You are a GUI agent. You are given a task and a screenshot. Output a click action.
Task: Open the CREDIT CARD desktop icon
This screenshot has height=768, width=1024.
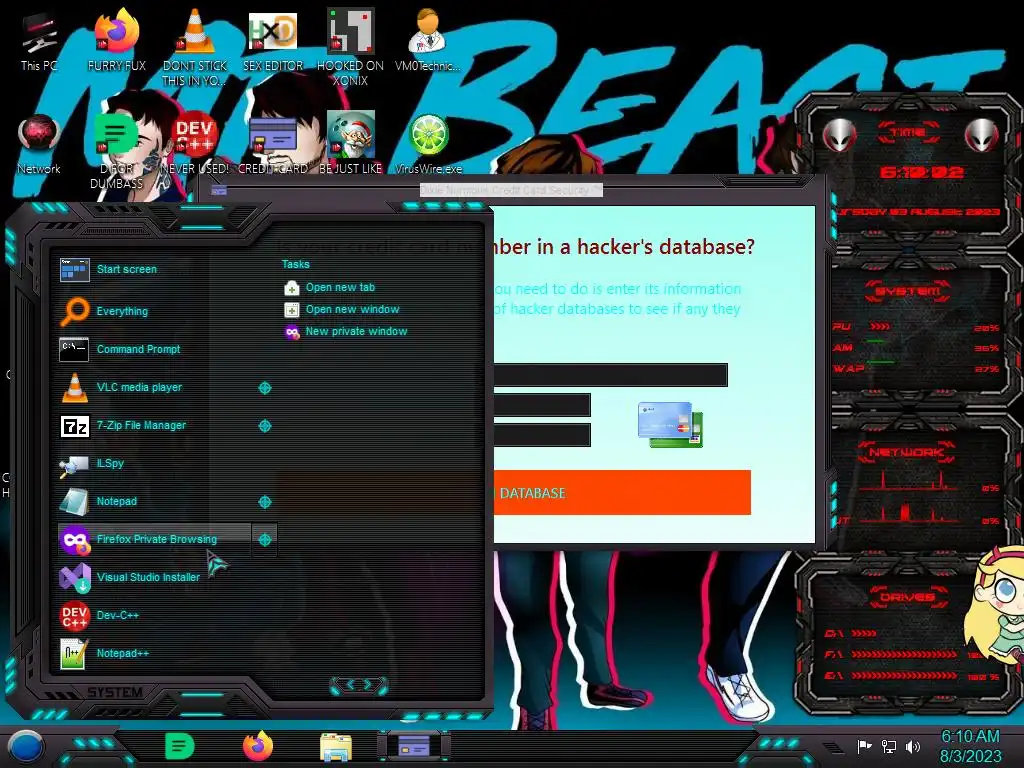click(x=272, y=144)
